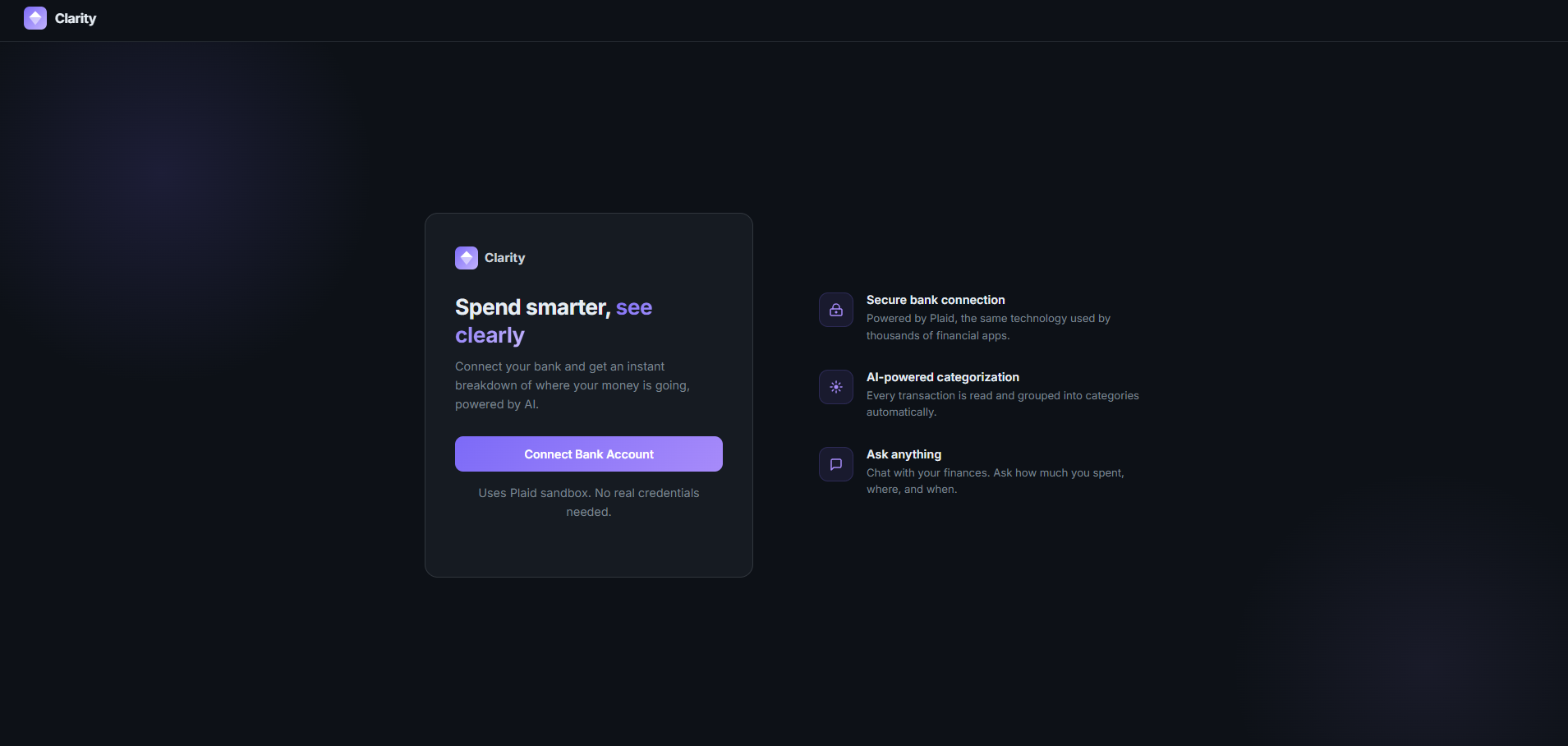Click the Clarity logo inside the sign-in card

click(x=467, y=257)
